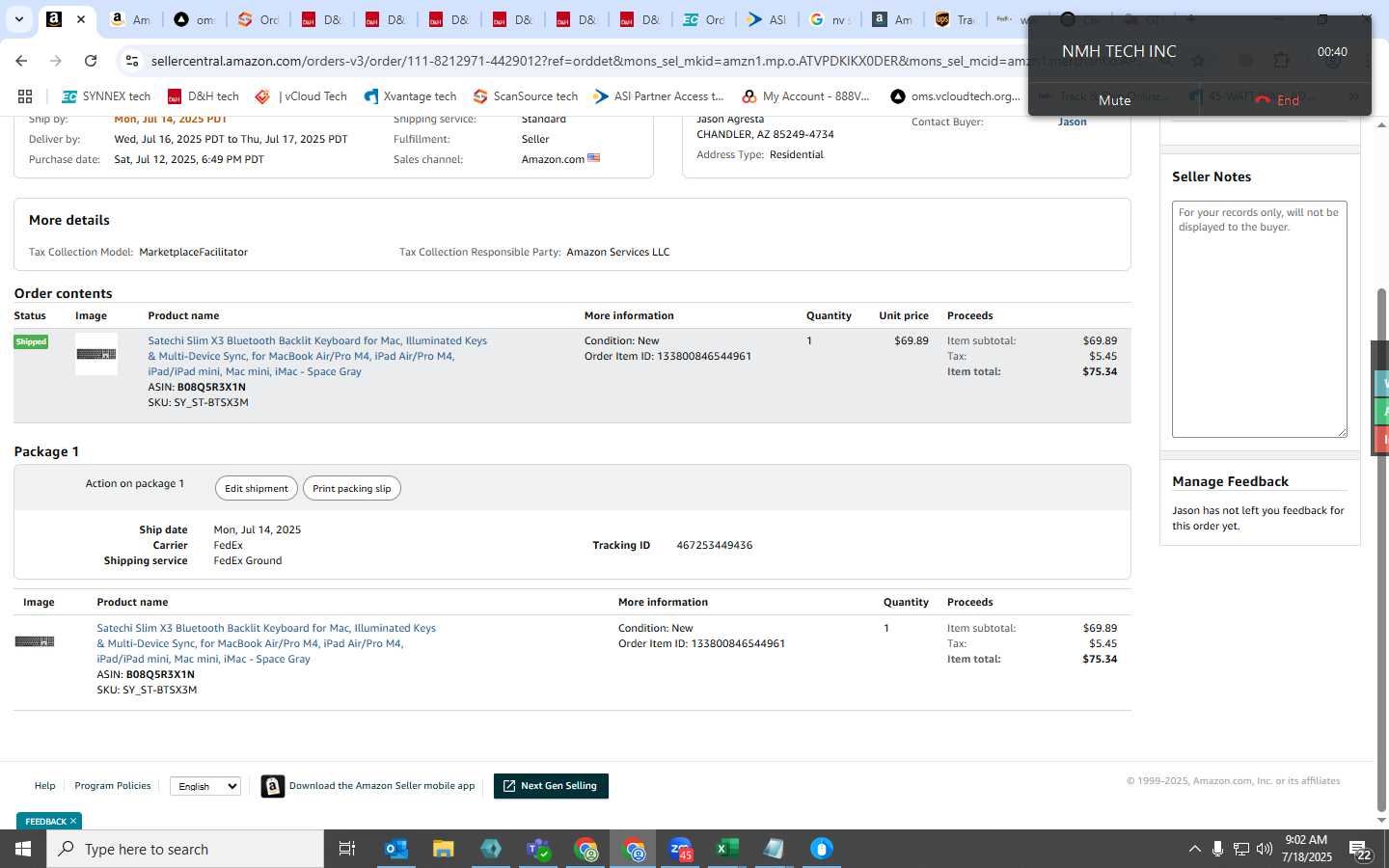Reload the page with the refresh icon
Viewport: 1389px width, 868px height.
coord(91,61)
